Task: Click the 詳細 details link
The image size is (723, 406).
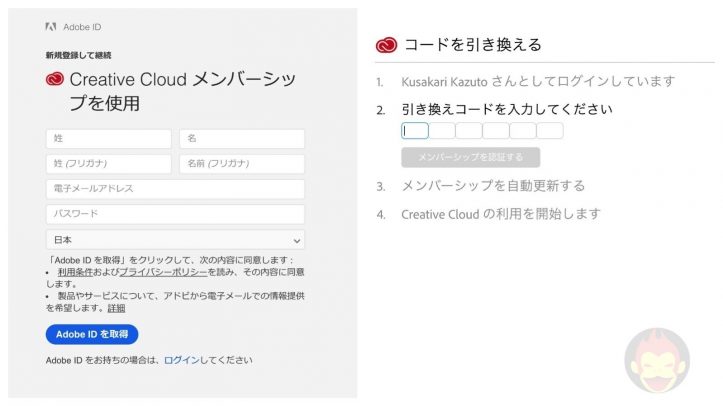Action: [116, 308]
